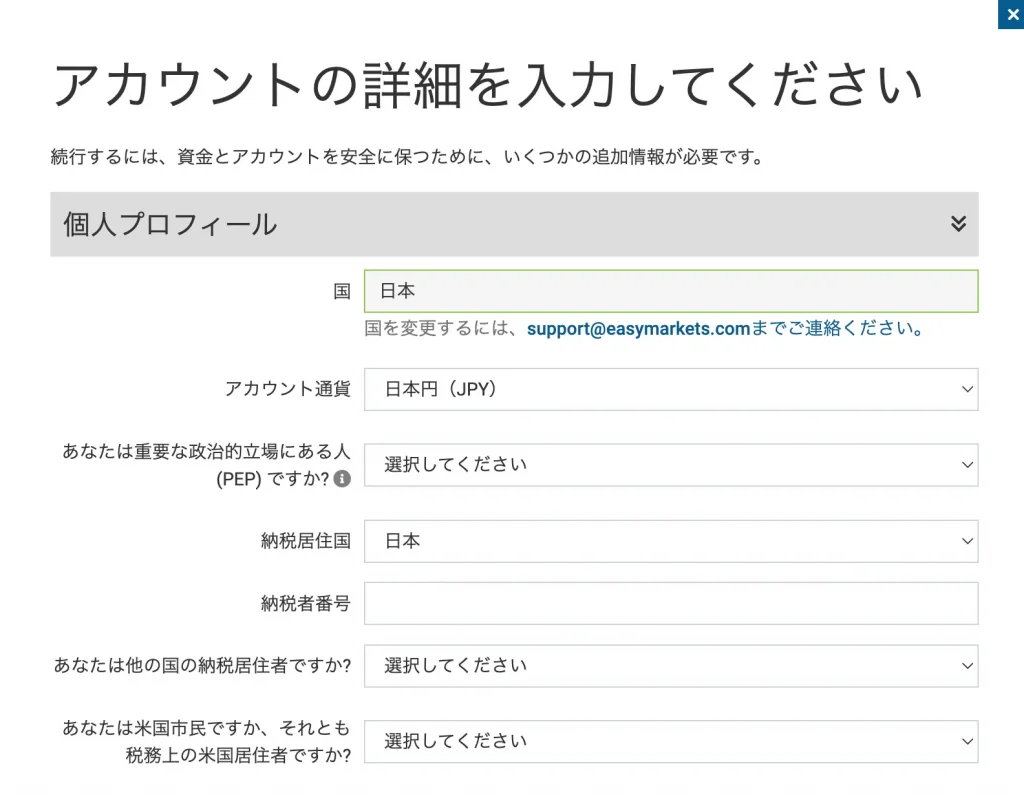Click the 国 label
The width and height of the screenshot is (1024, 795).
pyautogui.click(x=342, y=291)
